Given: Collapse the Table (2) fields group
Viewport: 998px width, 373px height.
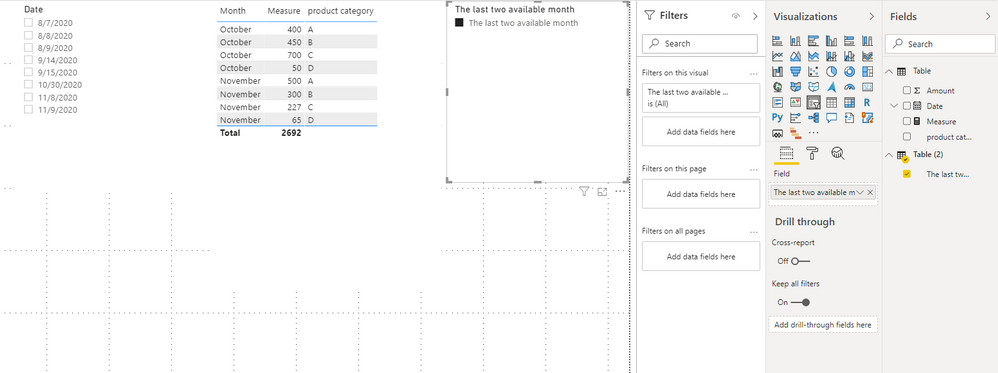Looking at the screenshot, I should [x=889, y=155].
